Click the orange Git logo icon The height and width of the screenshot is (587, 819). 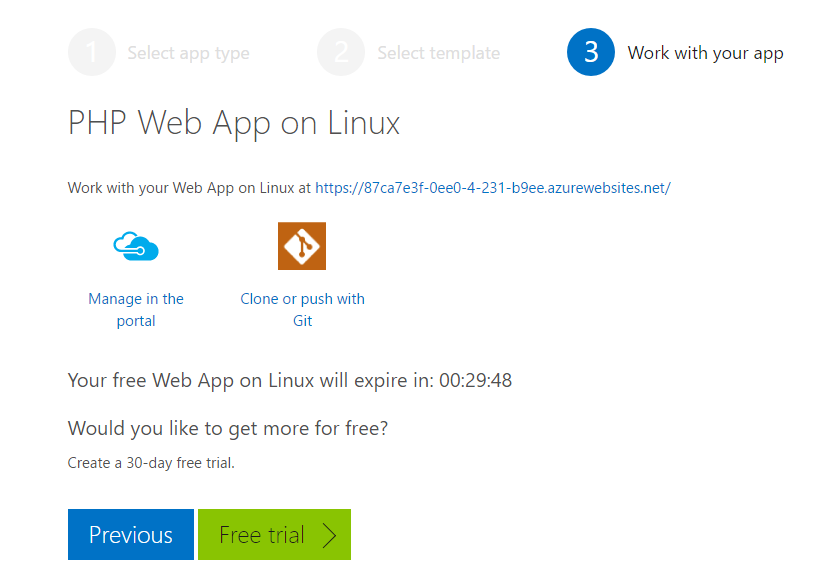tap(302, 246)
